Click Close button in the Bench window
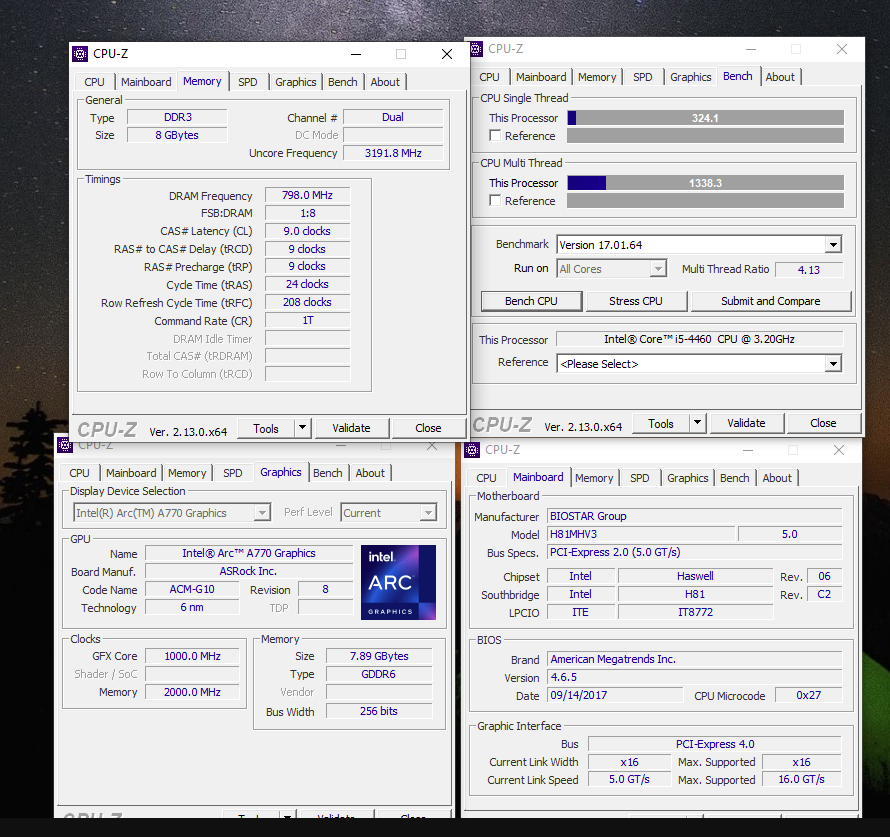890x837 pixels. click(823, 423)
